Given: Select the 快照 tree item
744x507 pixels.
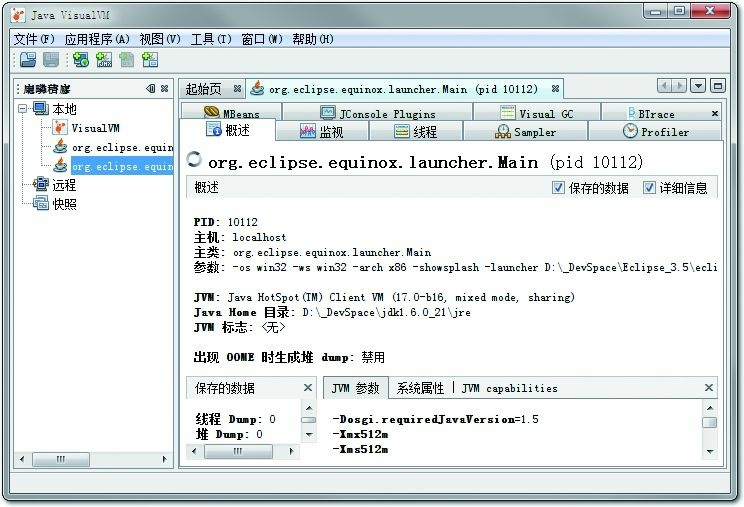Looking at the screenshot, I should click(x=64, y=203).
